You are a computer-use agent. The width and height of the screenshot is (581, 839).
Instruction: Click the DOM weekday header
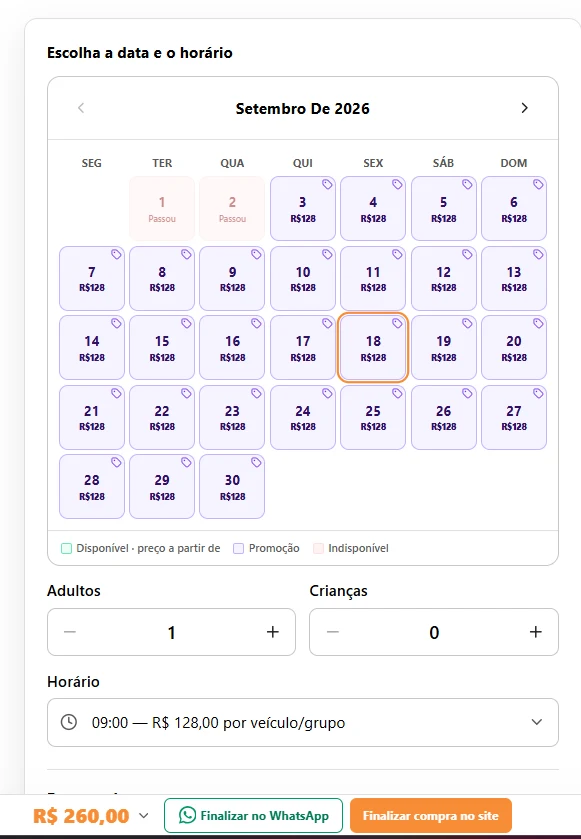pos(514,163)
